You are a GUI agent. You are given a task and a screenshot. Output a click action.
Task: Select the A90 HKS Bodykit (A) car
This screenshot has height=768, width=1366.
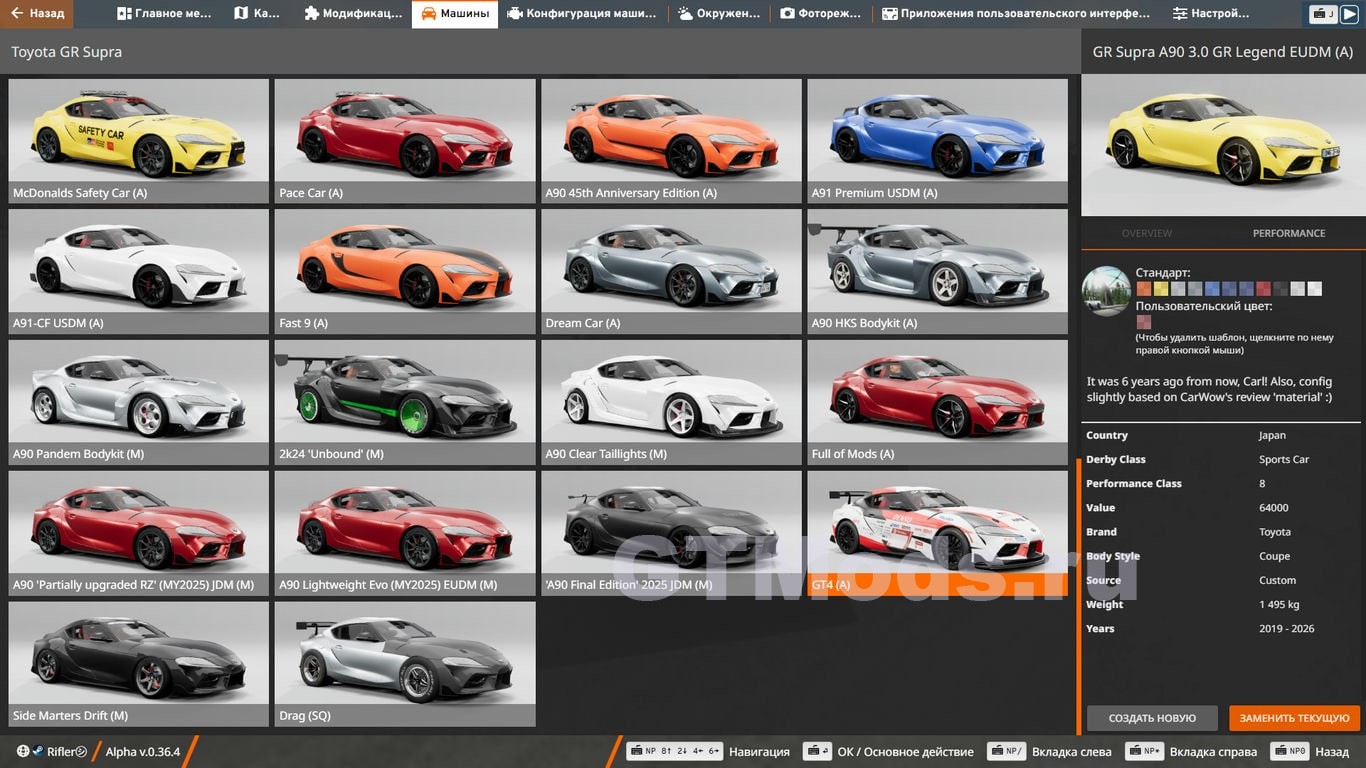click(x=937, y=272)
